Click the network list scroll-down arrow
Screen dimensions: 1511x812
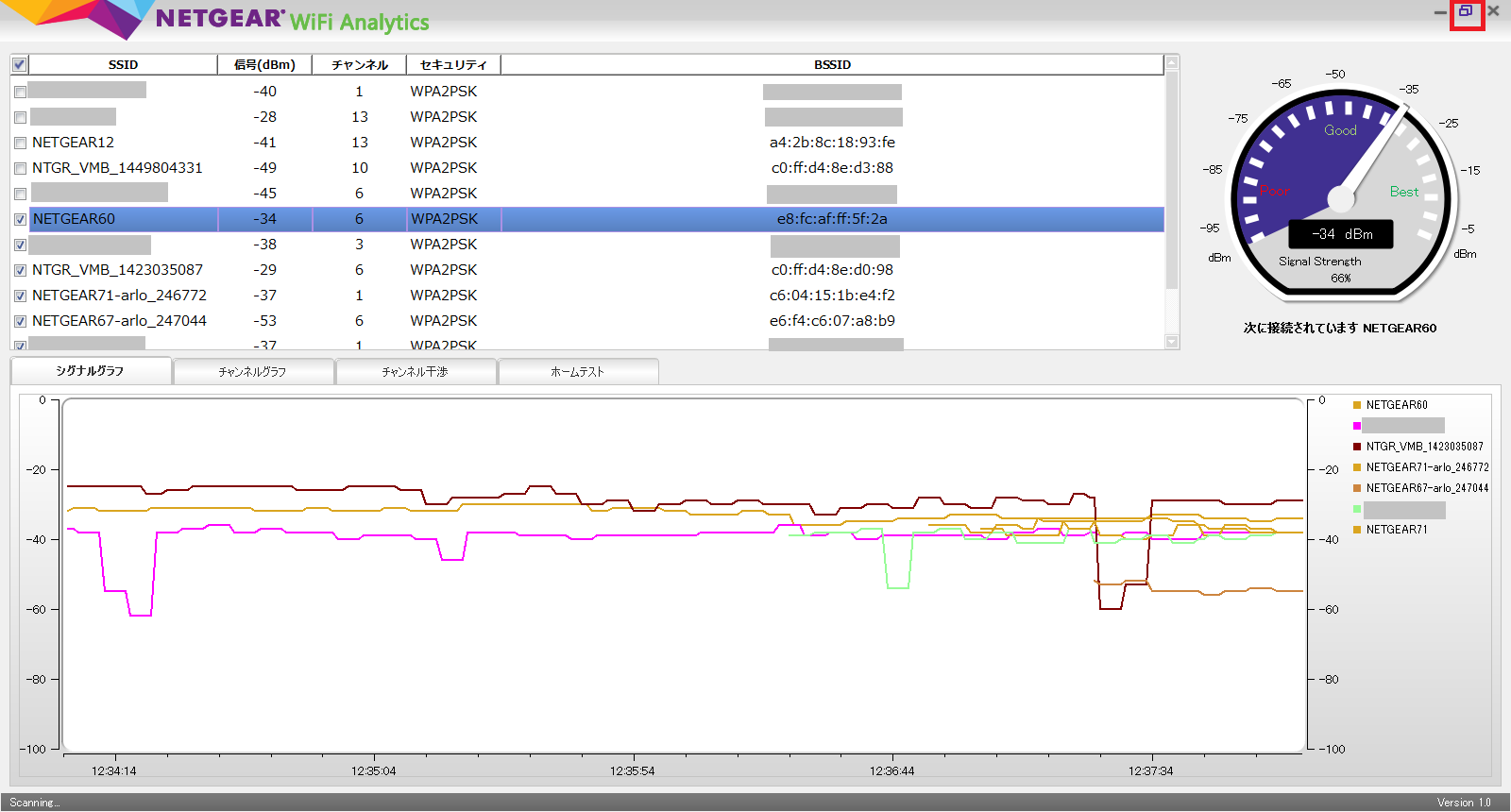pyautogui.click(x=1172, y=342)
